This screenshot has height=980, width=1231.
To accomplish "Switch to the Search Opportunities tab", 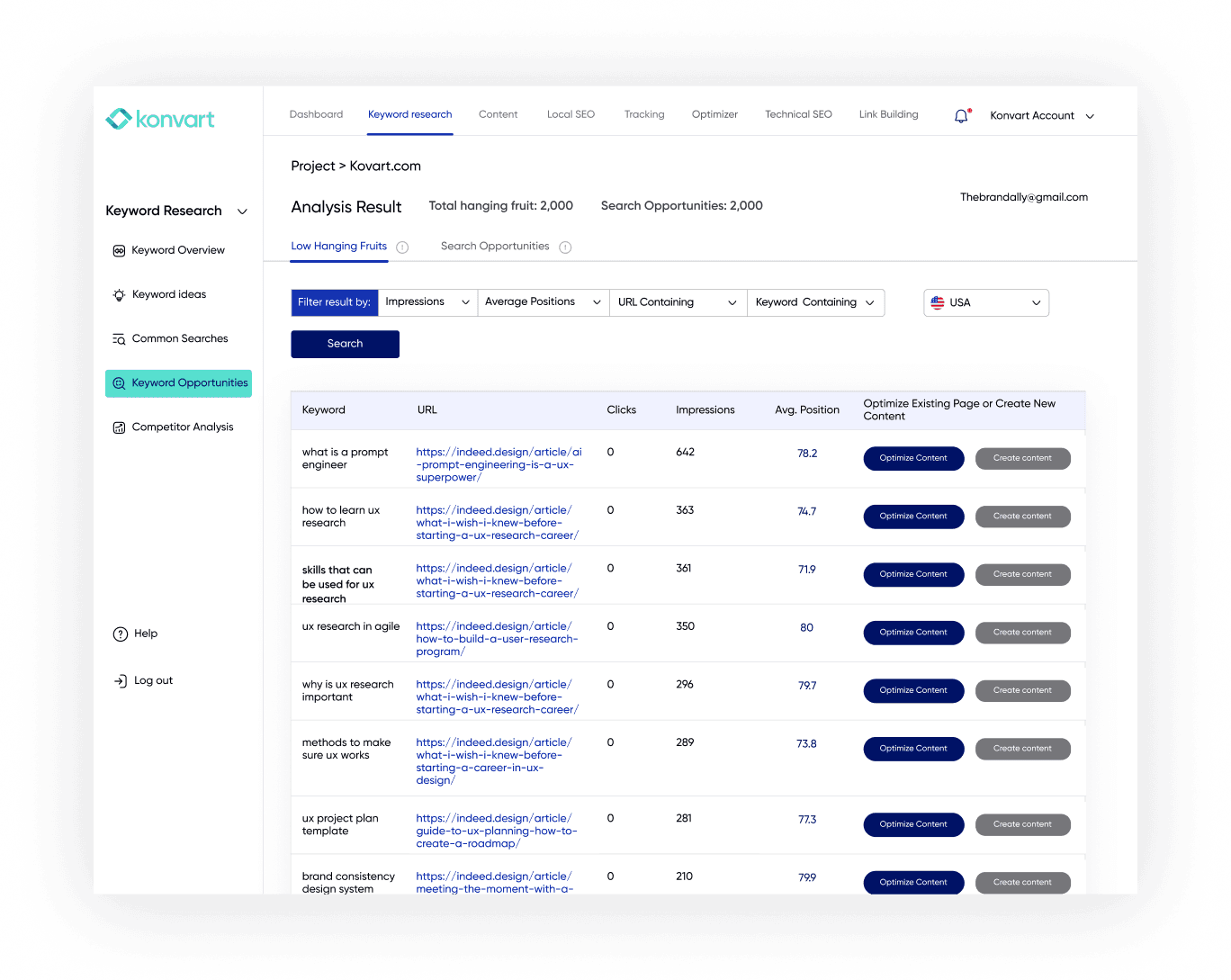I will [495, 246].
